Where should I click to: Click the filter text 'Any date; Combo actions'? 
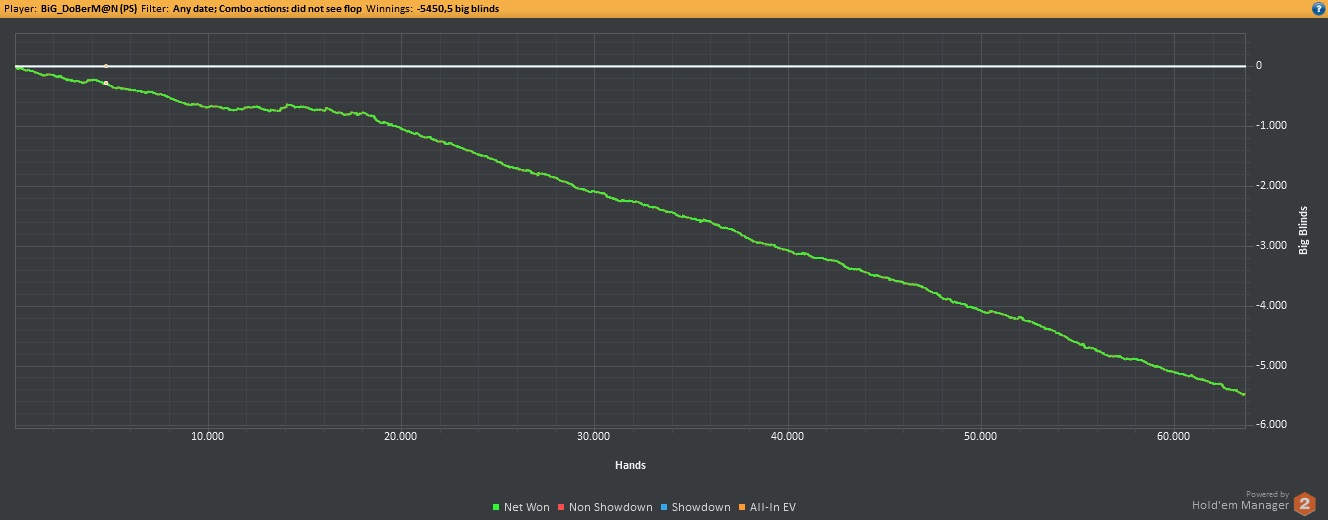pos(267,8)
